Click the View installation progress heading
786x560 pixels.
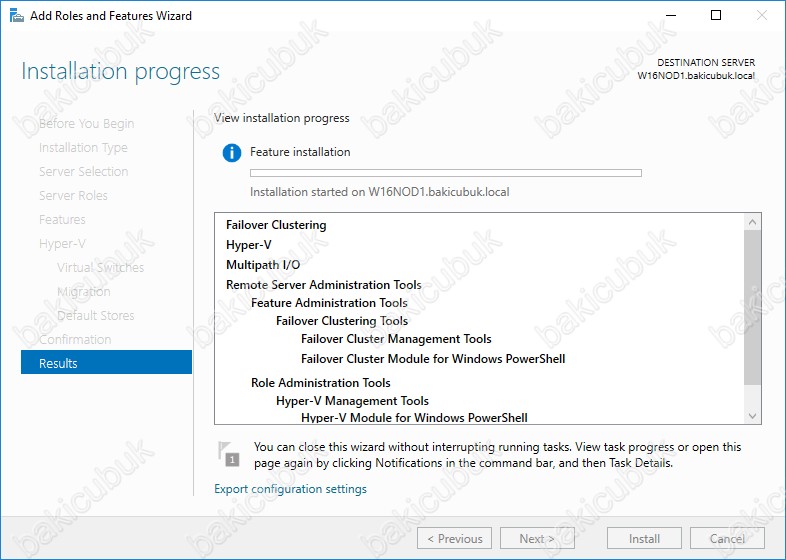point(282,118)
